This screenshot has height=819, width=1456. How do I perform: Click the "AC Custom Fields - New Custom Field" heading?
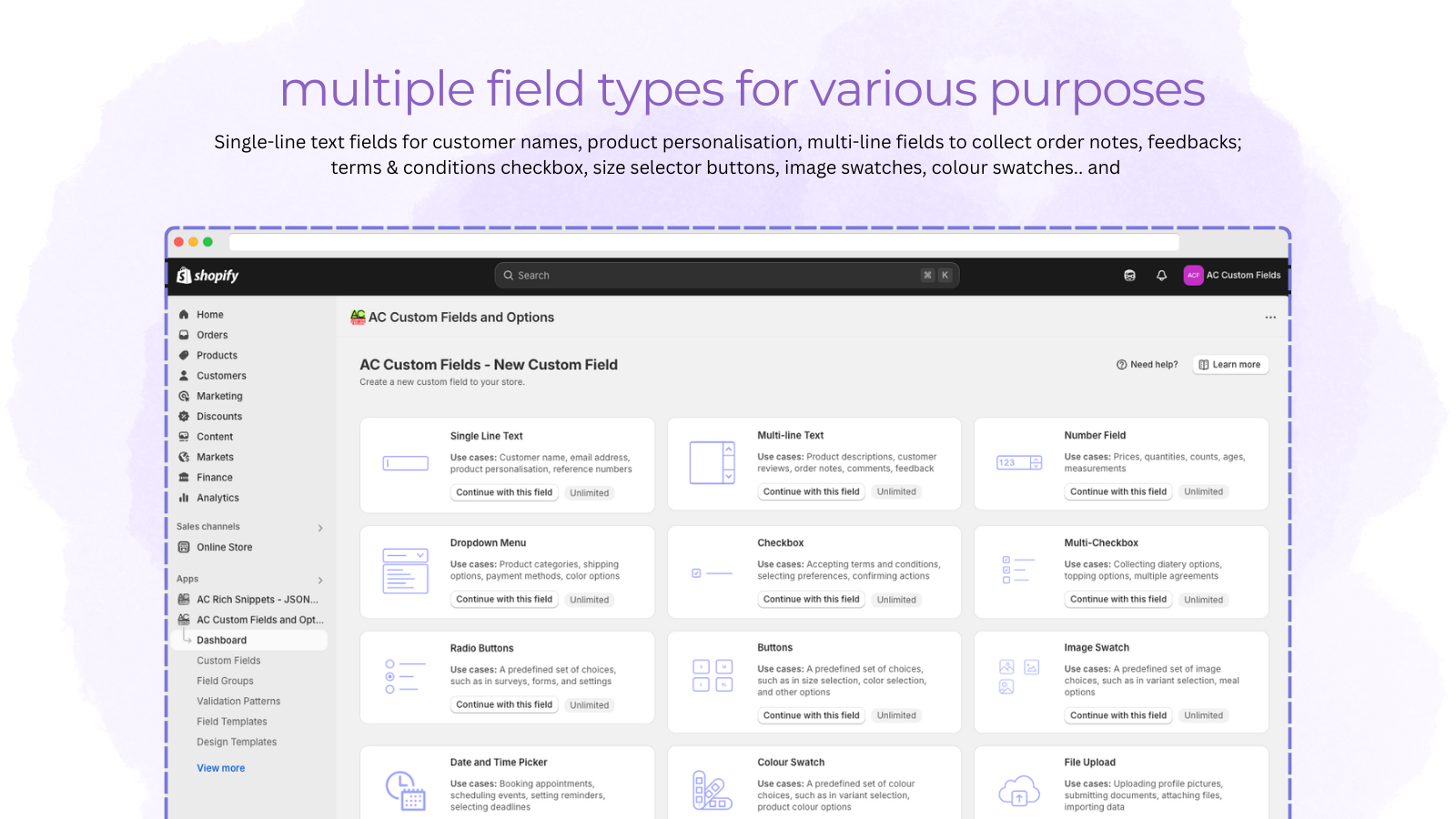point(489,365)
